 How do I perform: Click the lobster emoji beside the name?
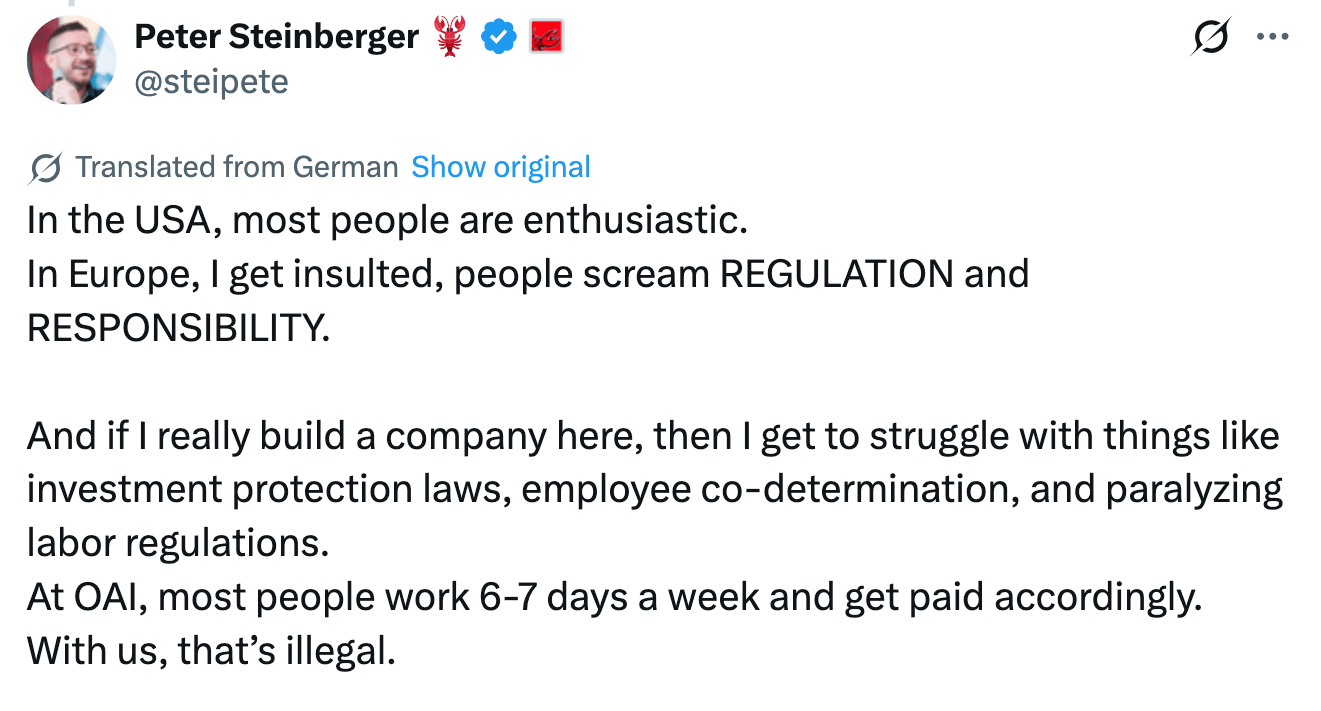pyautogui.click(x=449, y=37)
